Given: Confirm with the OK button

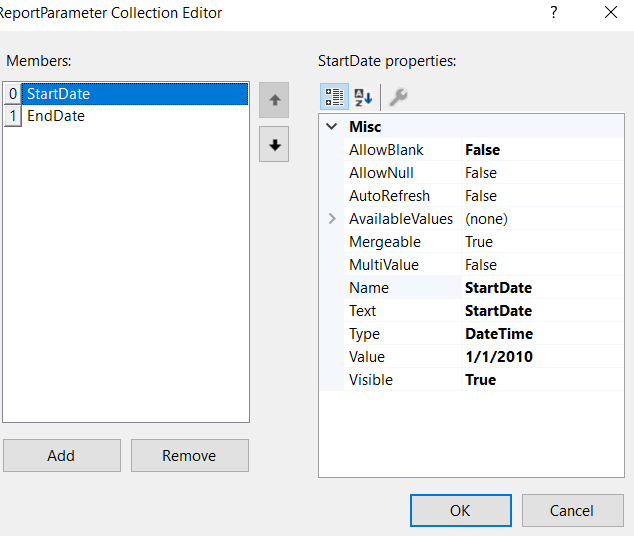Looking at the screenshot, I should click(460, 510).
